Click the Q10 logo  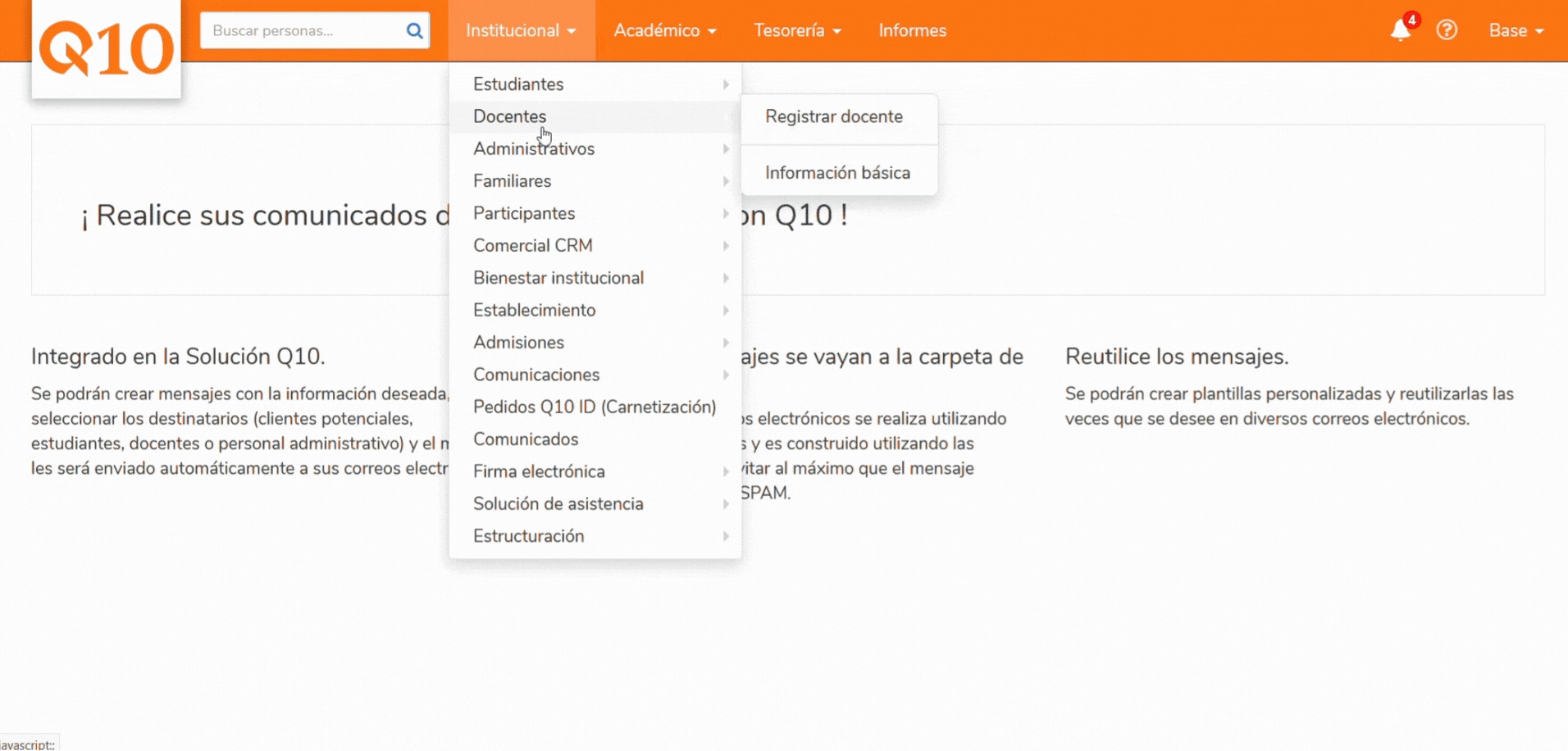(x=107, y=49)
